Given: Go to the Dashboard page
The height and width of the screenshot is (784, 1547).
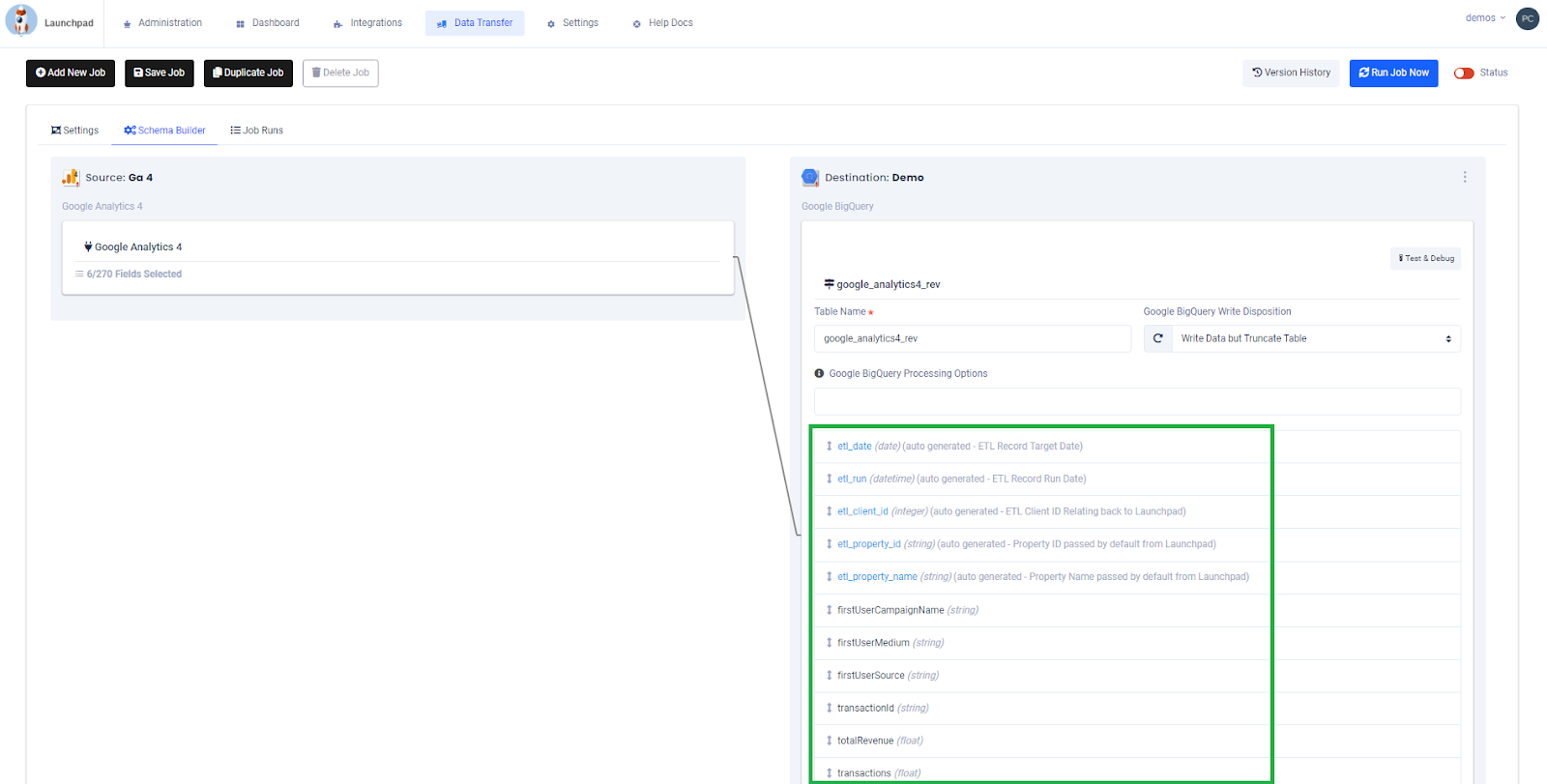Looking at the screenshot, I should coord(268,23).
